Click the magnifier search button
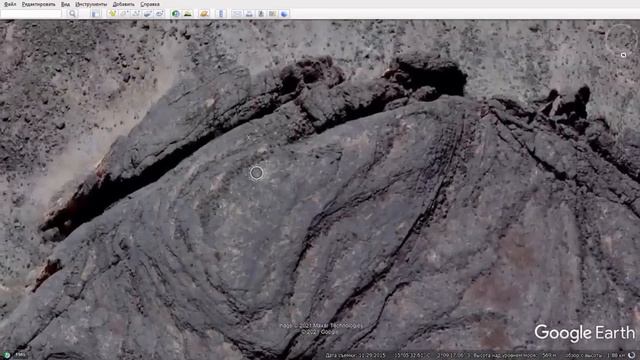 point(72,13)
